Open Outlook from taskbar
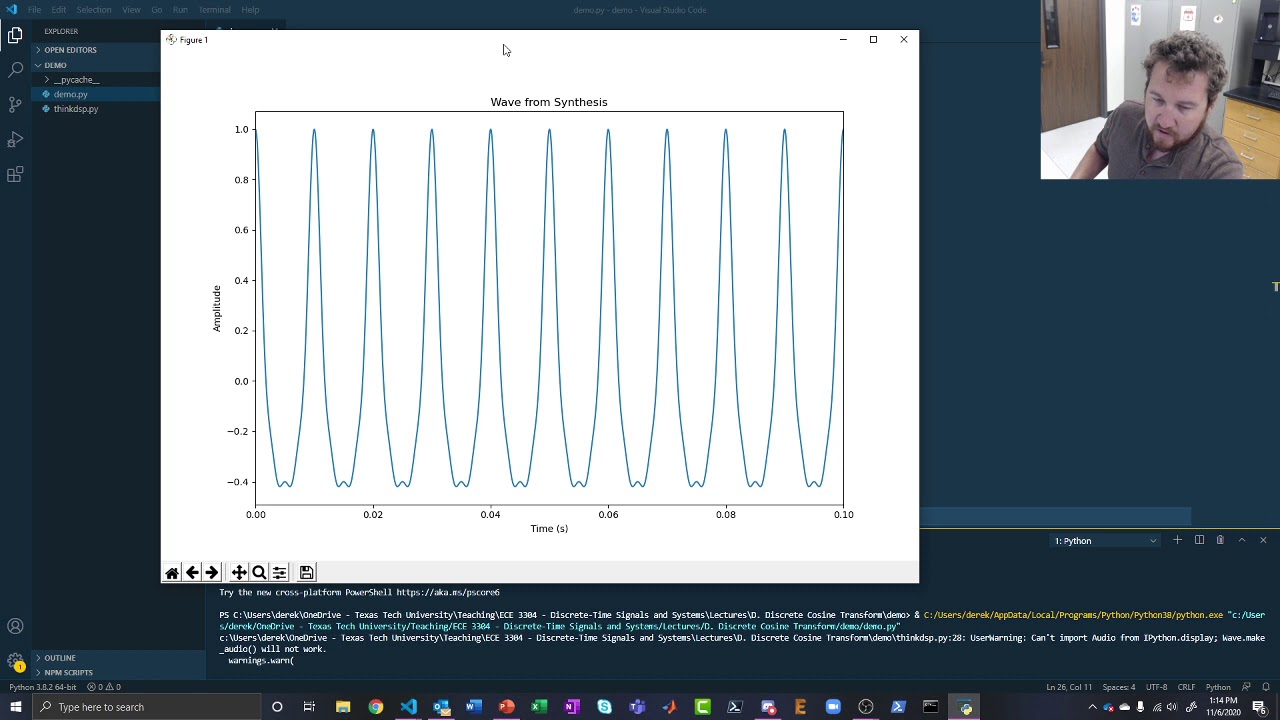 coord(441,707)
